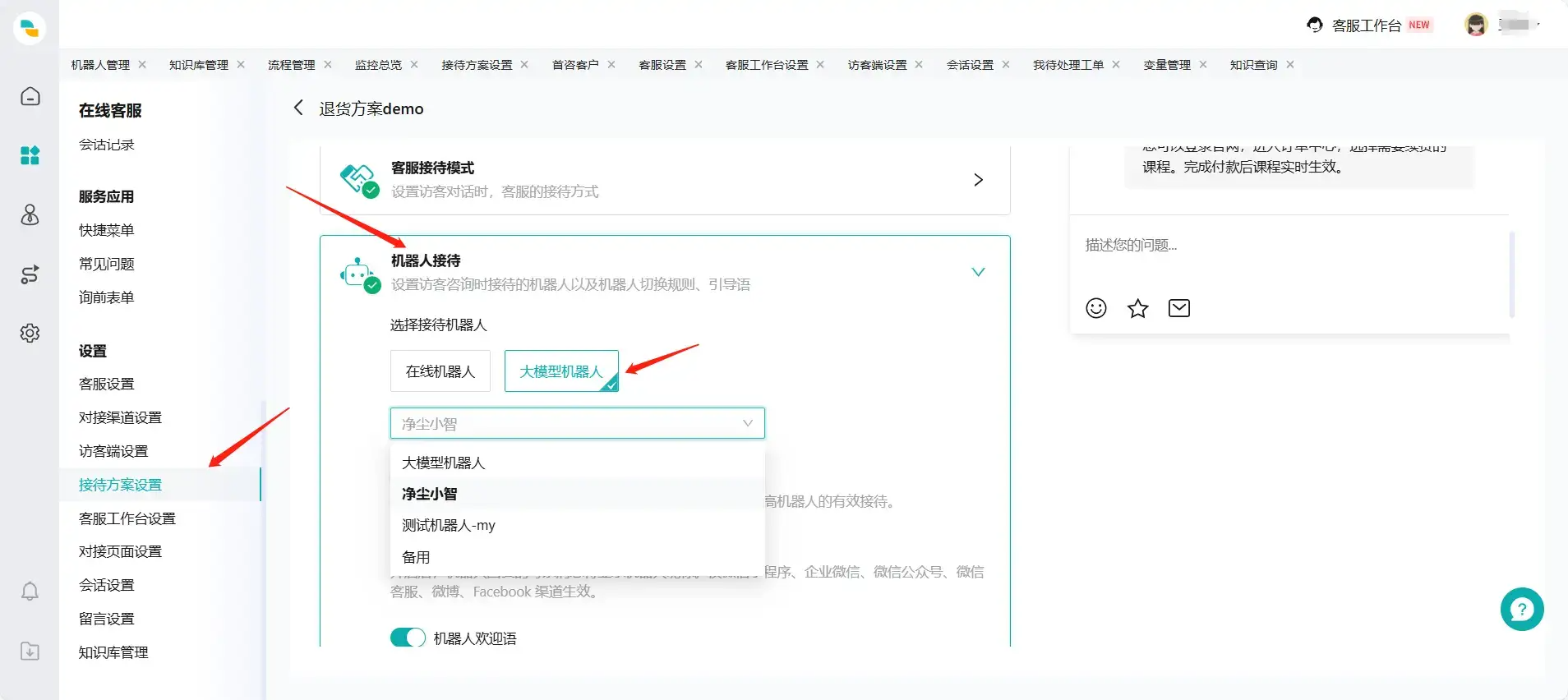Click the chat input scrollbar
Screen dimensions: 1568x700
1511,274
